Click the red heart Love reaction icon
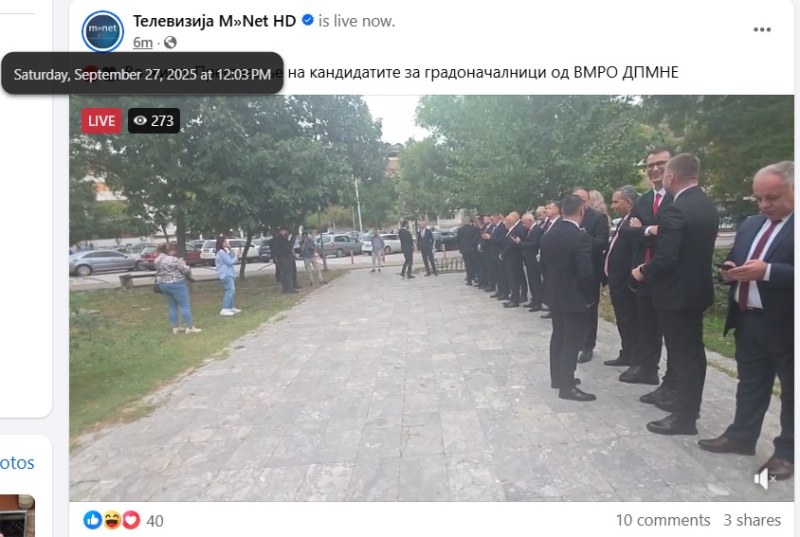 point(131,520)
